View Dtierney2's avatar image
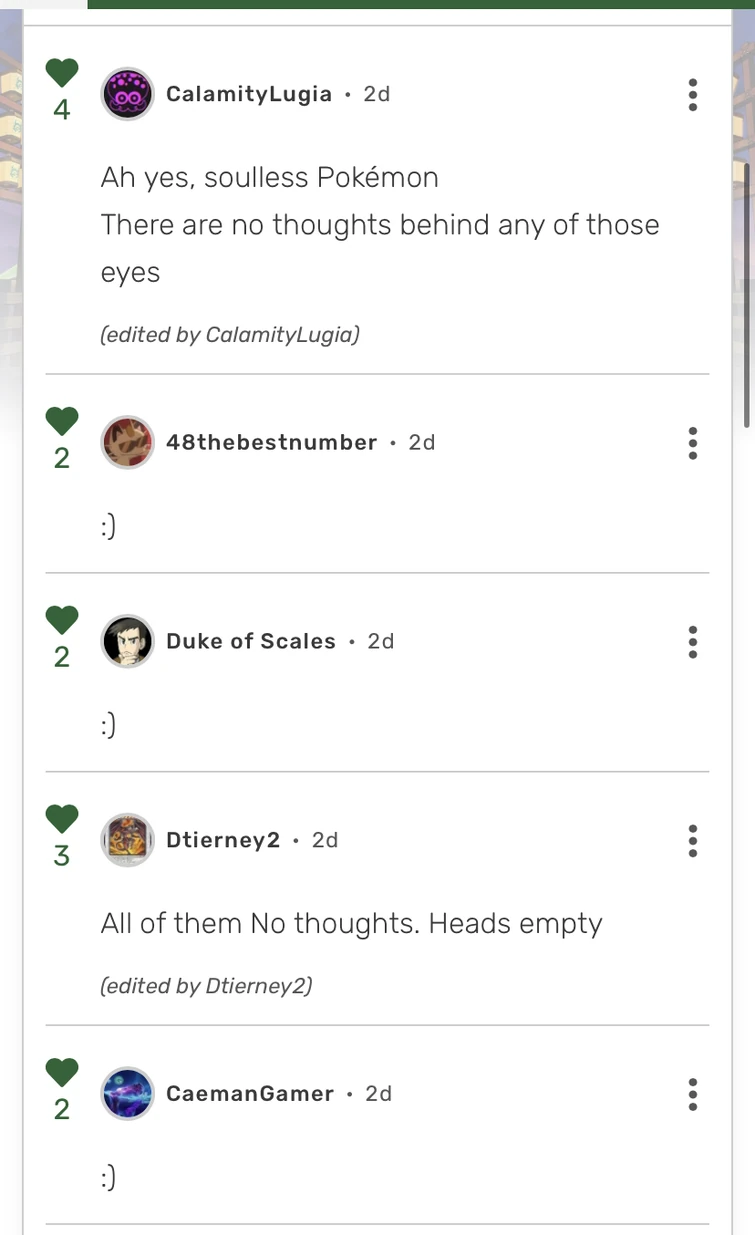The height and width of the screenshot is (1235, 755). 128,840
